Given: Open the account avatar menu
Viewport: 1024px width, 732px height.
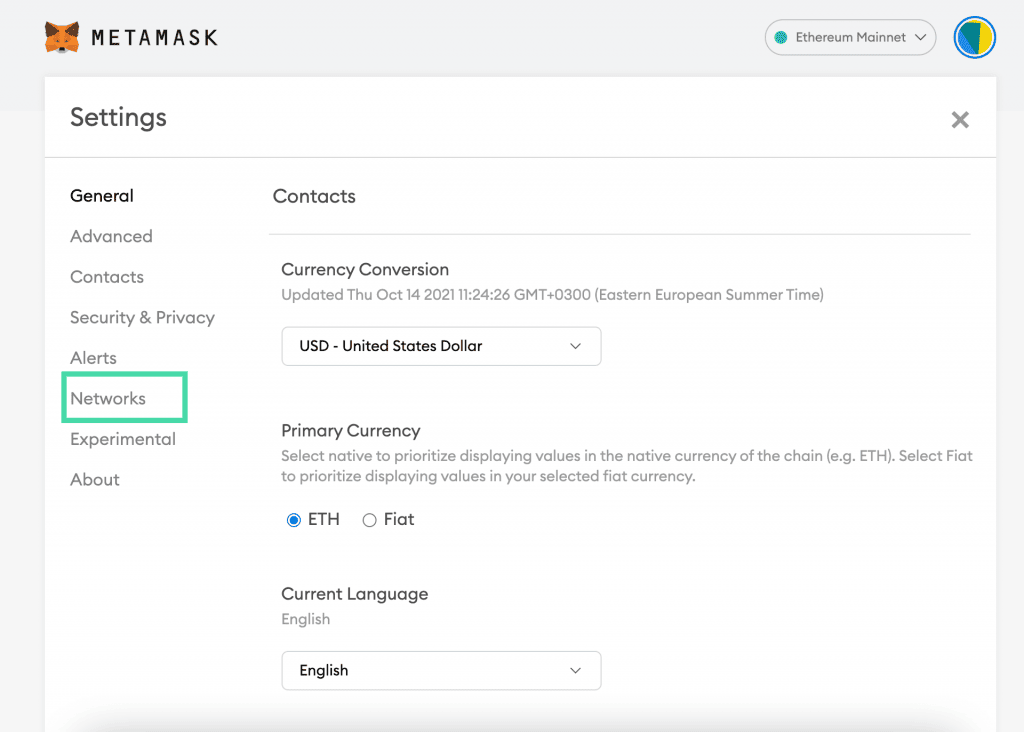Looking at the screenshot, I should (x=974, y=37).
